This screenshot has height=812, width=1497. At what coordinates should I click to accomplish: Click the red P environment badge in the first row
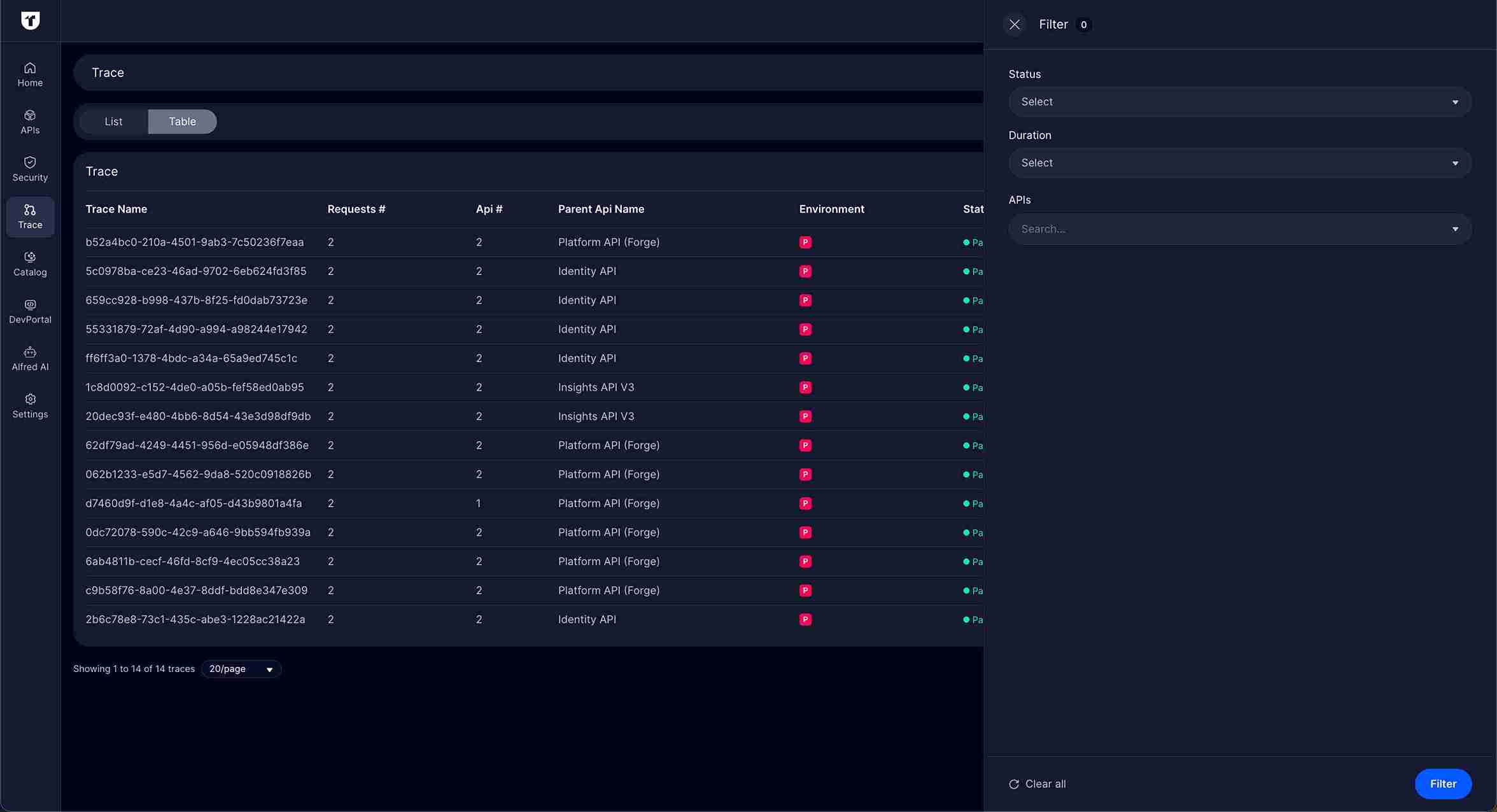[x=805, y=242]
